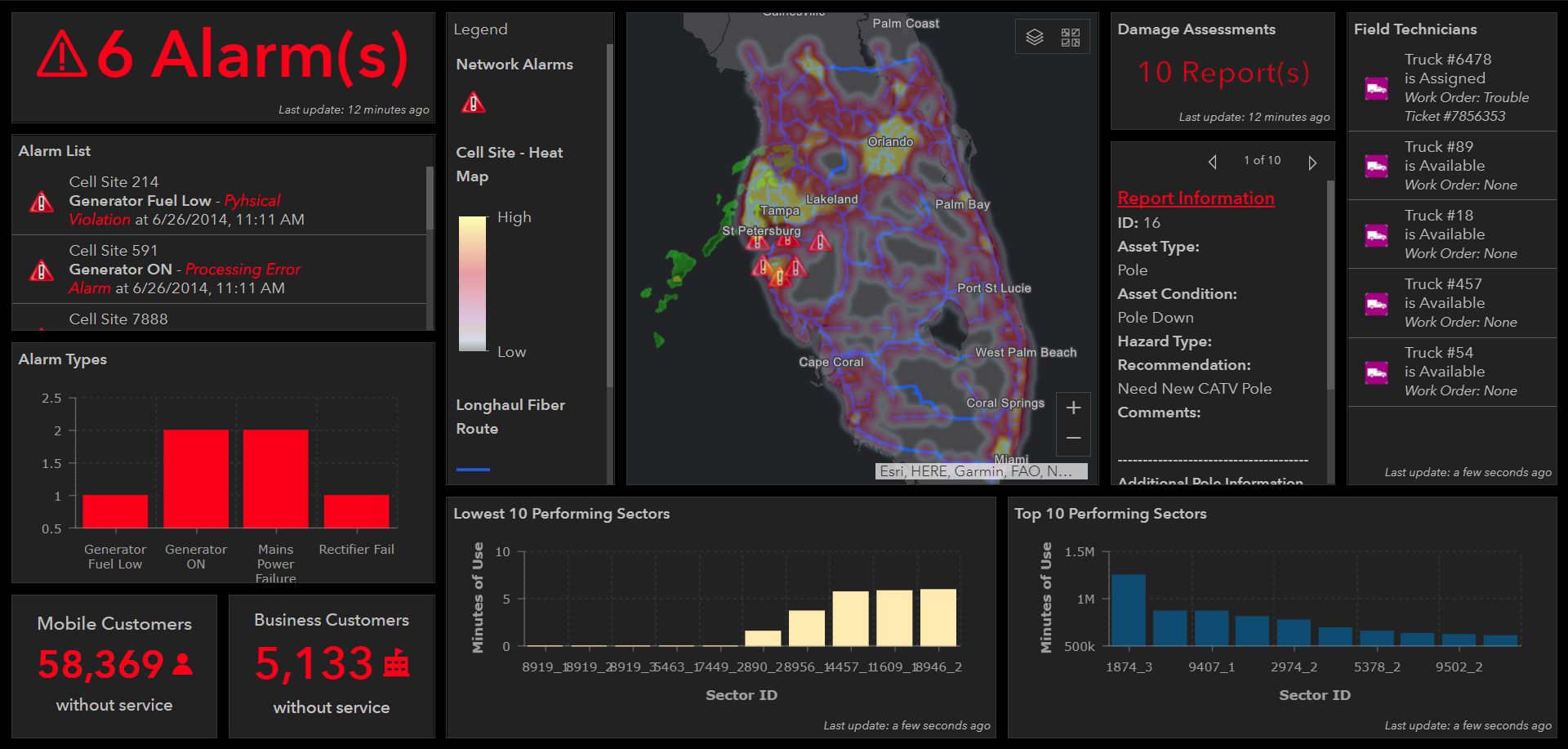Click the building icon beside 5,133
The width and height of the screenshot is (1568, 749).
click(397, 662)
